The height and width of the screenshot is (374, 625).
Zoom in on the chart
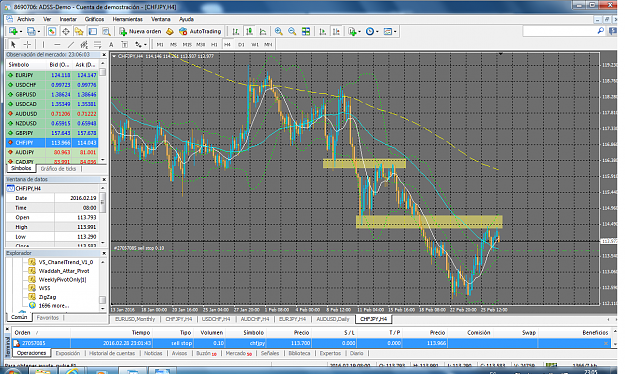(x=279, y=31)
